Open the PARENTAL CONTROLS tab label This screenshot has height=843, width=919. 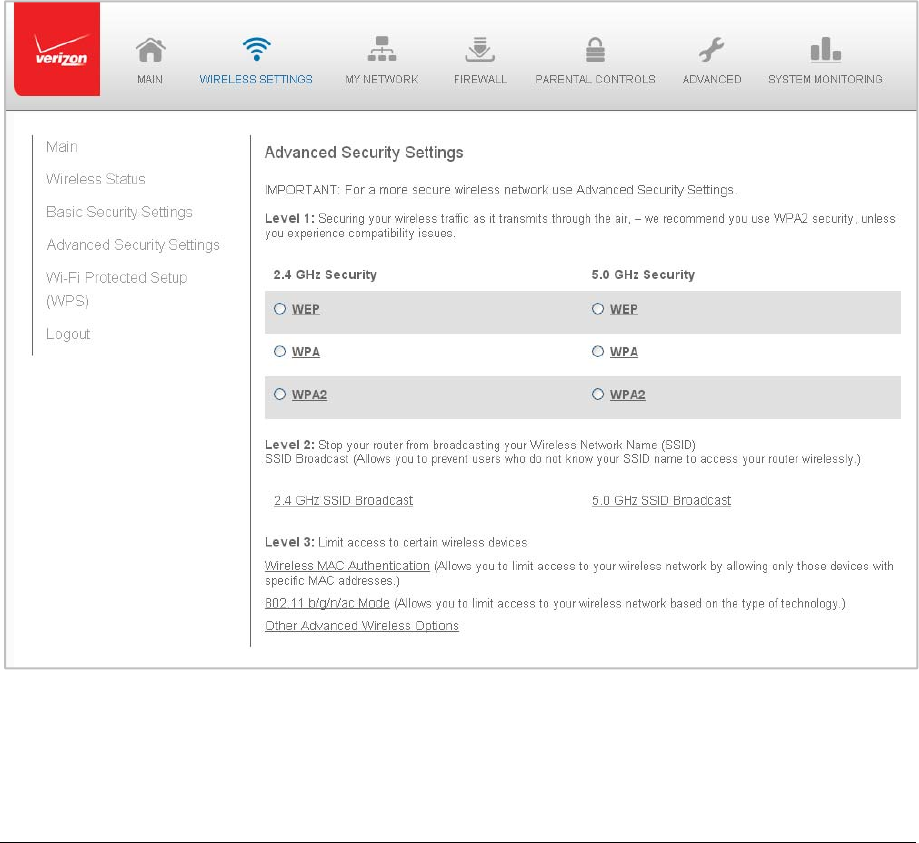[x=595, y=79]
